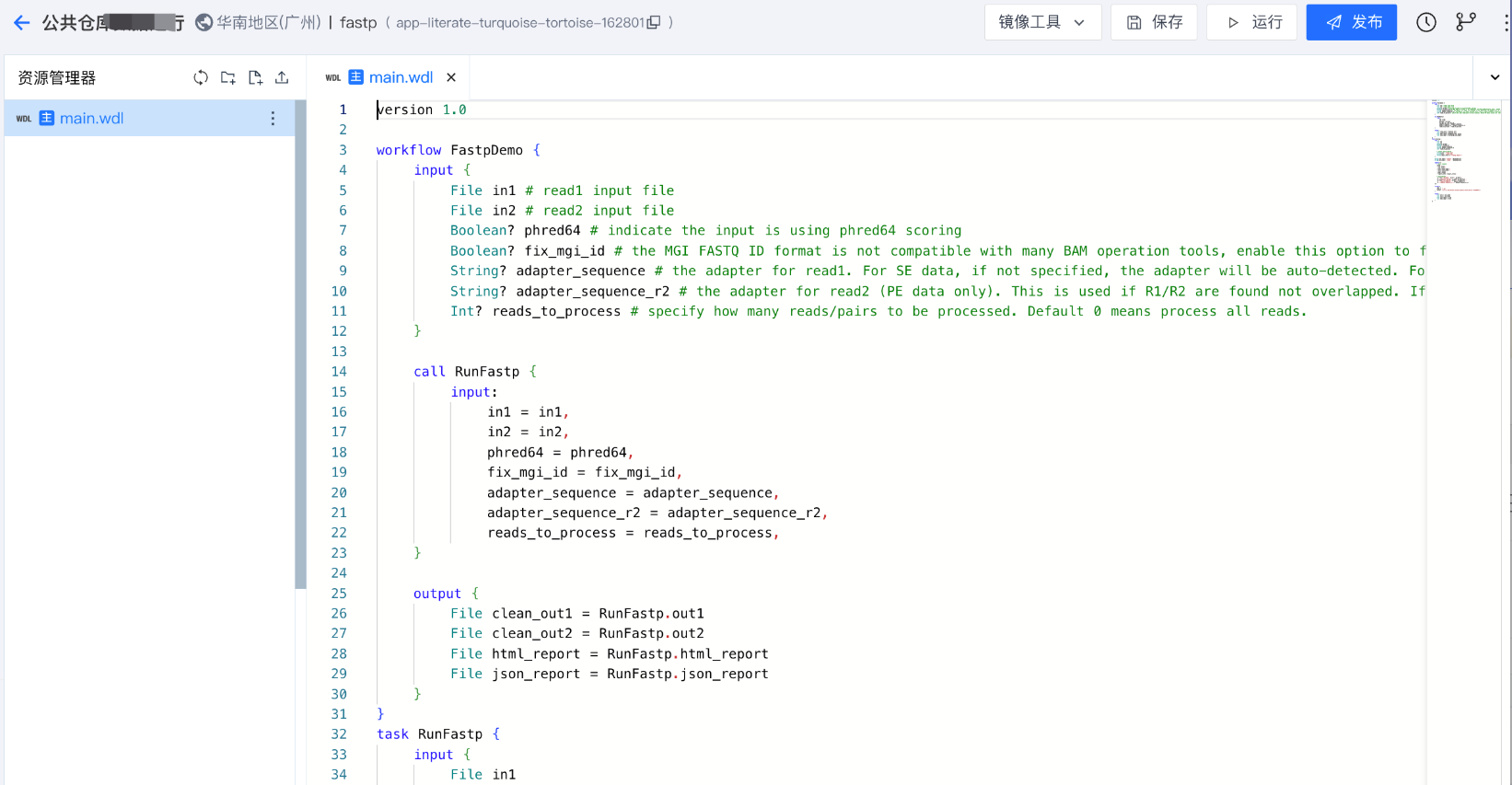
Task: Run the workflow with 运行 button
Action: [1254, 23]
